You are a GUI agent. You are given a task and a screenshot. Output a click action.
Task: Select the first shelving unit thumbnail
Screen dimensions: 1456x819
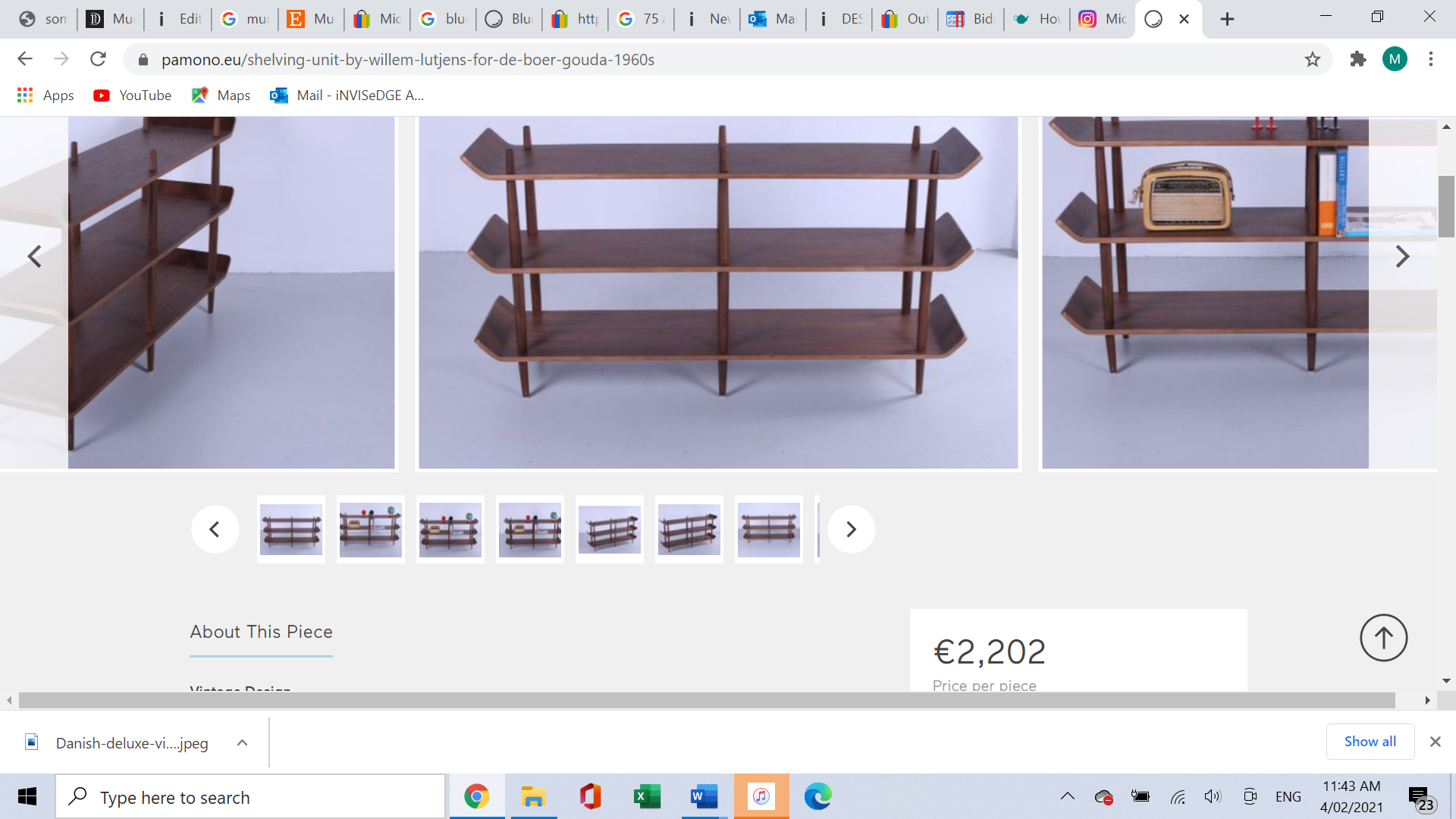[291, 529]
